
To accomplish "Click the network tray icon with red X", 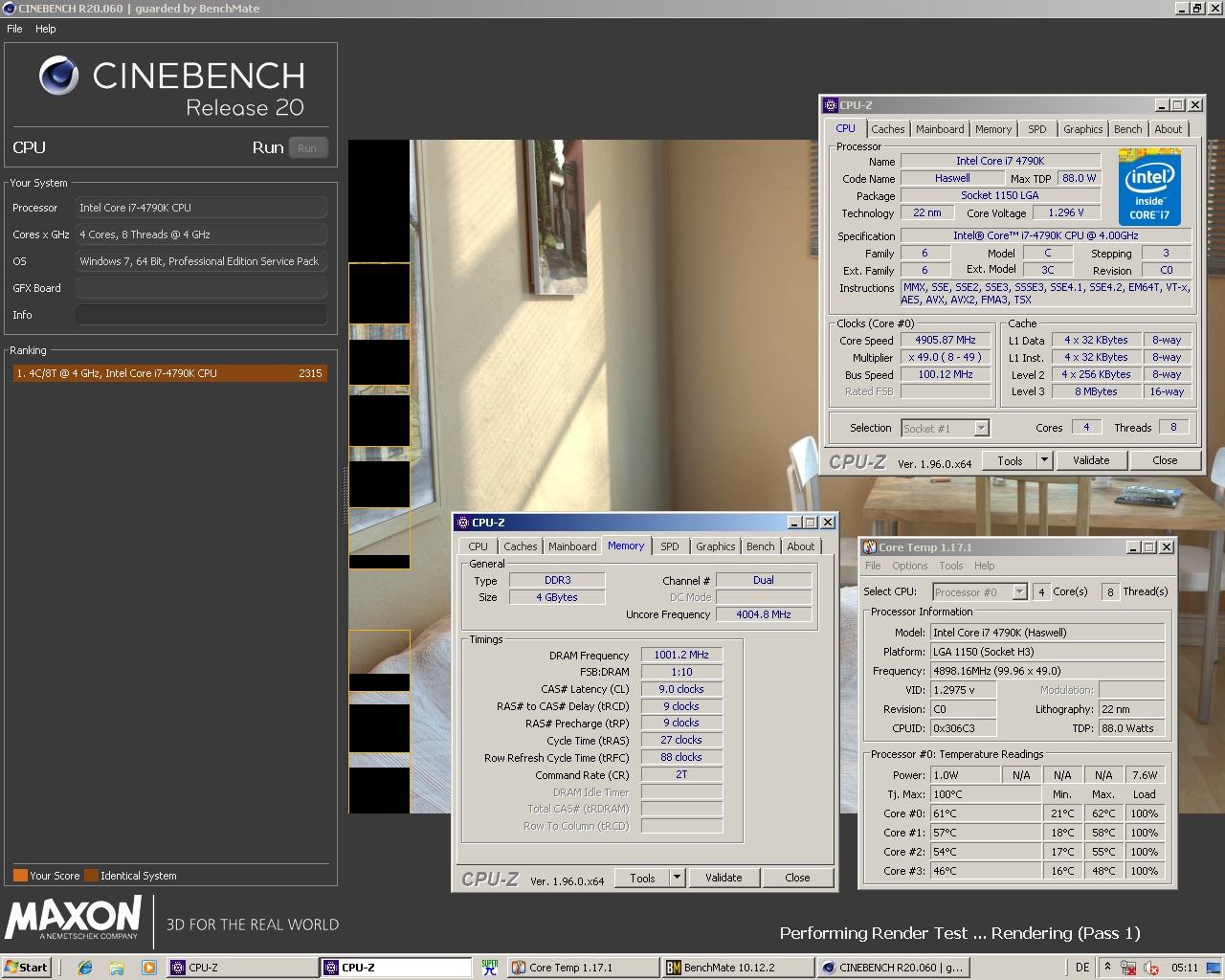I will click(1128, 968).
